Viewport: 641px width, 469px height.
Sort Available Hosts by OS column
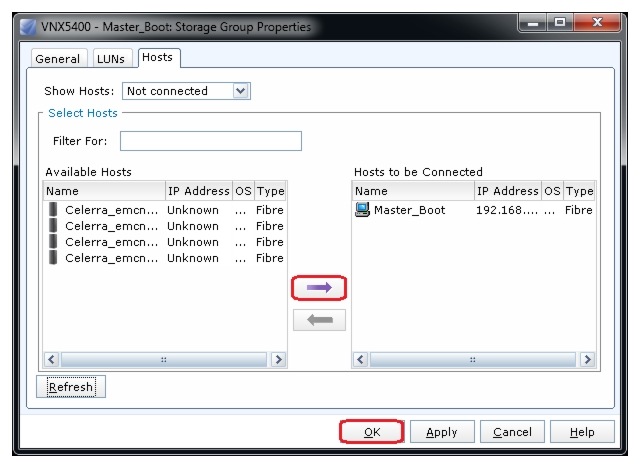click(243, 191)
